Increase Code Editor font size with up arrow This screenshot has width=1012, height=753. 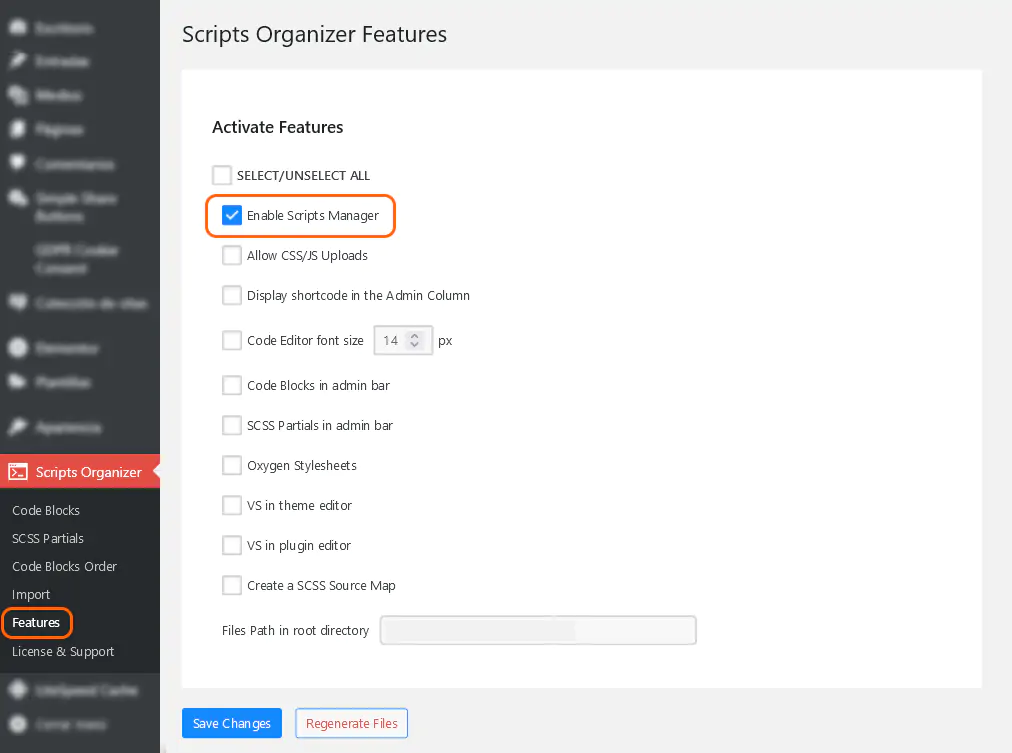415,335
